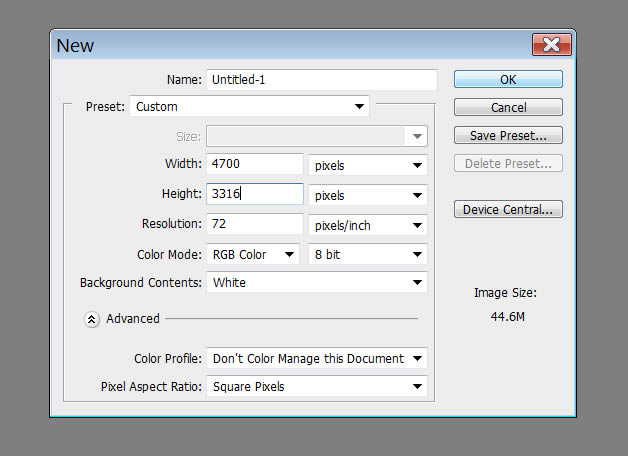
Task: Click the Advanced label text
Action: 133,319
